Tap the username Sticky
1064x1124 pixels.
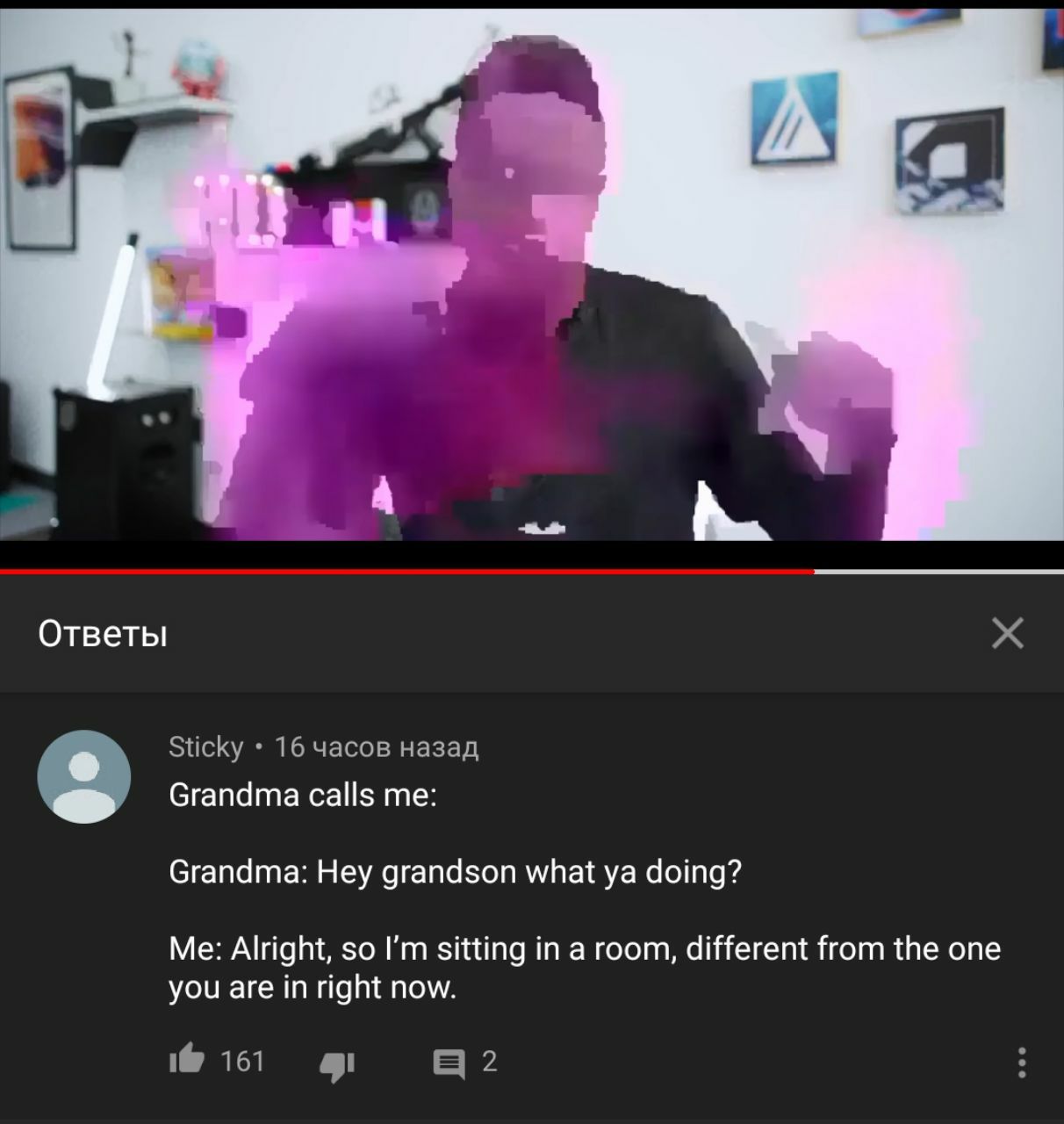pyautogui.click(x=205, y=747)
